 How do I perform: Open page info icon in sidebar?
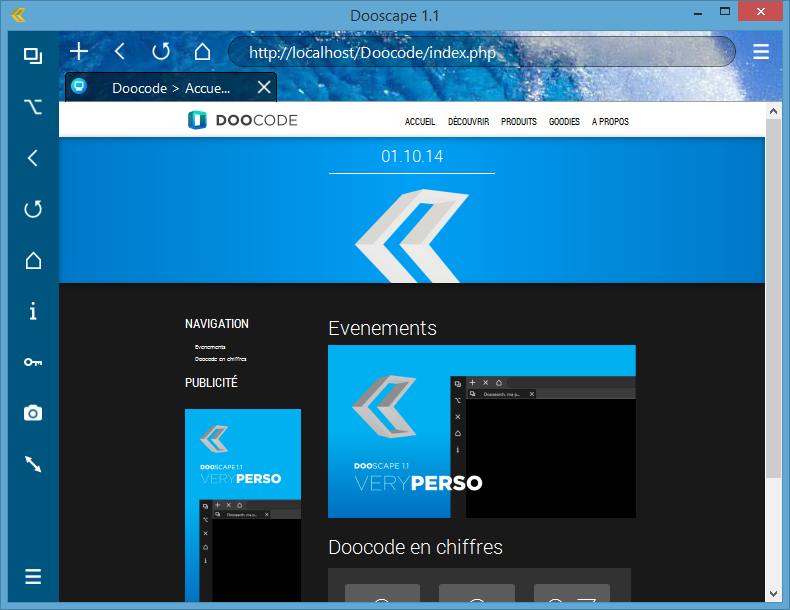[33, 312]
